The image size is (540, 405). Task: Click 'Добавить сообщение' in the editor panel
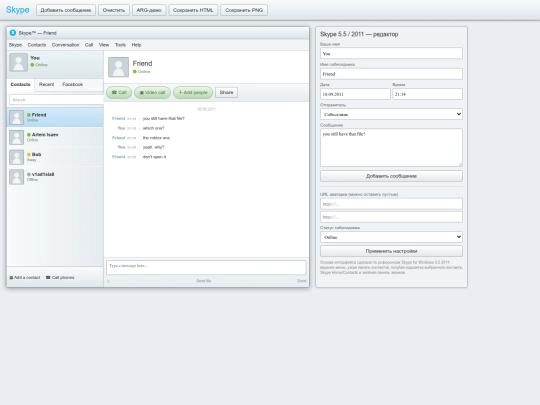click(391, 176)
